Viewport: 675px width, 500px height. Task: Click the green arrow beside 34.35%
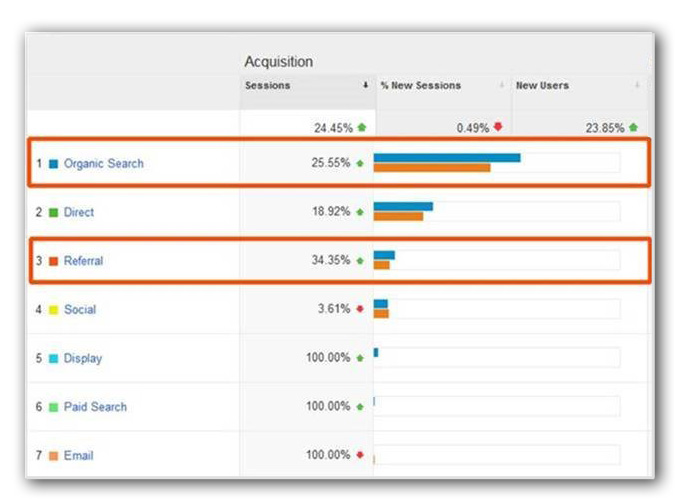coord(360,261)
